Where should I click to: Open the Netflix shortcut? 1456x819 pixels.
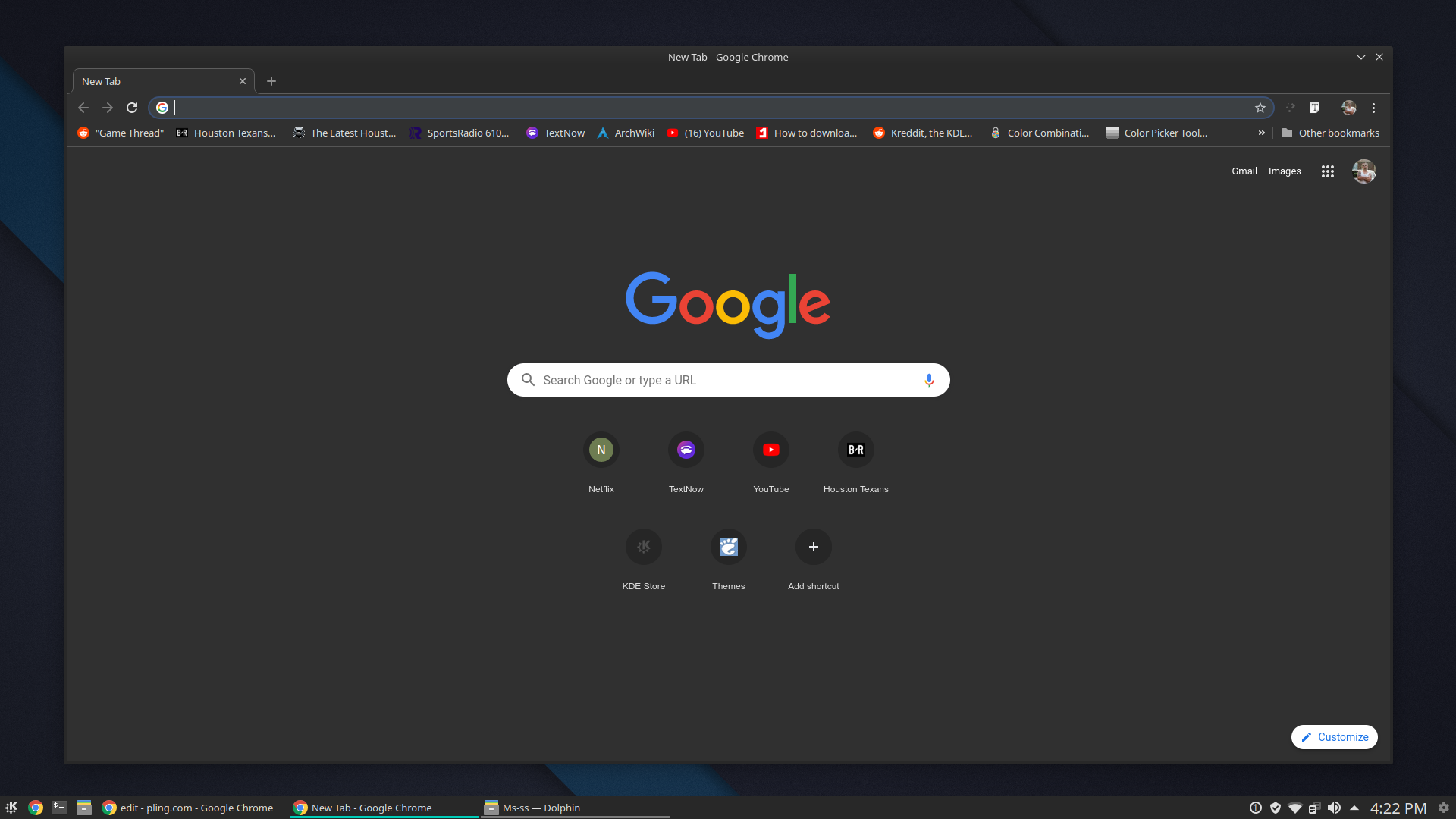tap(601, 463)
